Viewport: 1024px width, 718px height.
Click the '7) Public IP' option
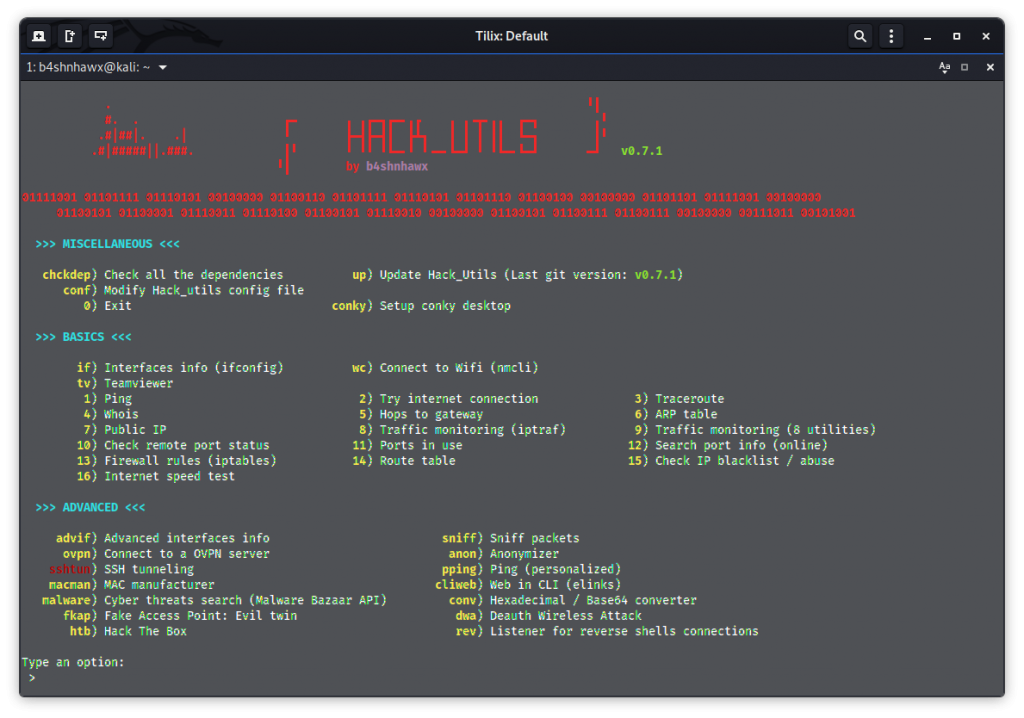125,430
